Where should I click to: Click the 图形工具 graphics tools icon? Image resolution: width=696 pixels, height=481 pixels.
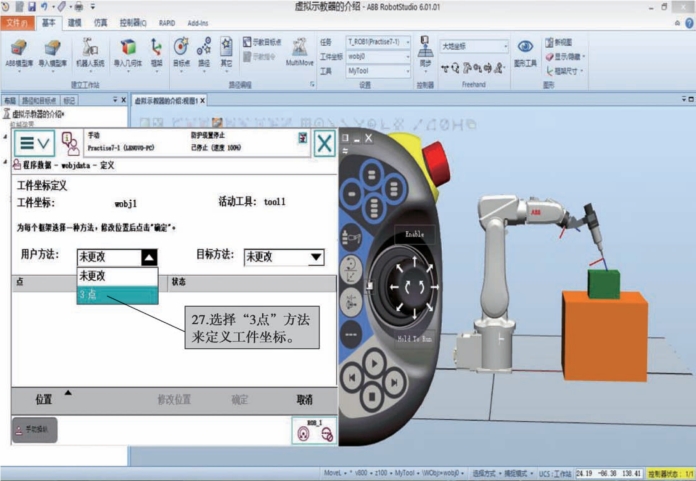525,51
